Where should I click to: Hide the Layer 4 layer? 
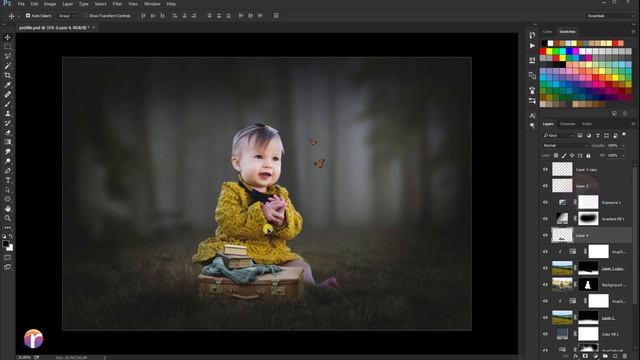coord(545,235)
